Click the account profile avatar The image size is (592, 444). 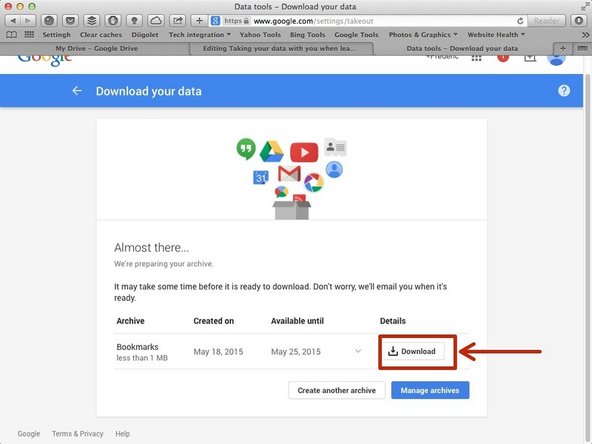tap(557, 60)
